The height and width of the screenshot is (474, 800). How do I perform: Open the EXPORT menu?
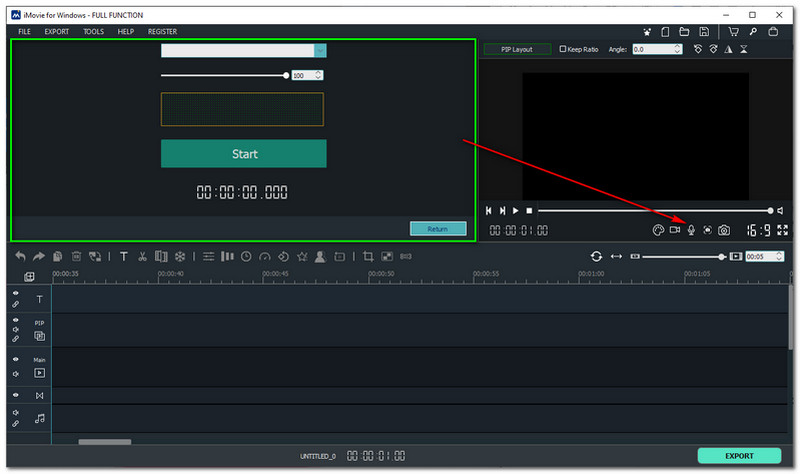coord(57,32)
